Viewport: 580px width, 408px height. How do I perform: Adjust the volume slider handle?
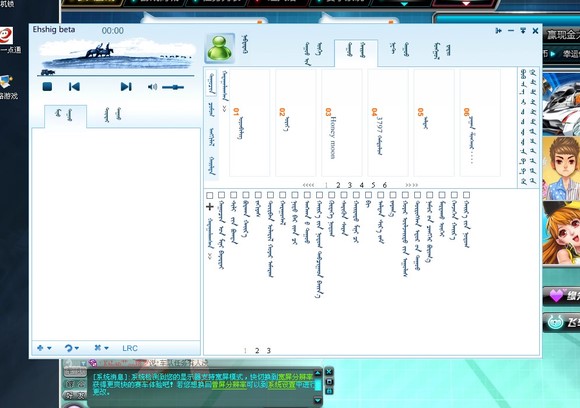176,87
